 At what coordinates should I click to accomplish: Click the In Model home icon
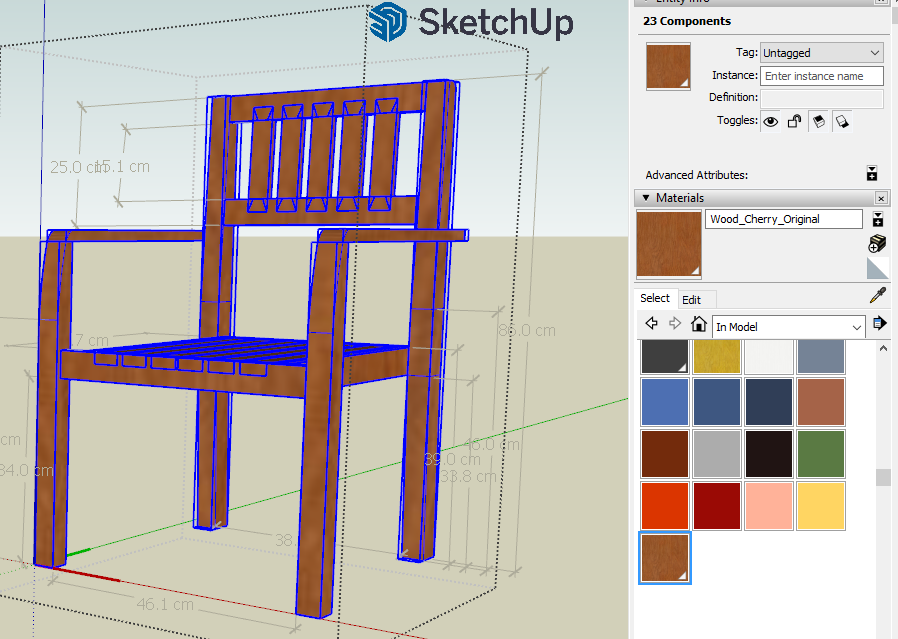(698, 324)
